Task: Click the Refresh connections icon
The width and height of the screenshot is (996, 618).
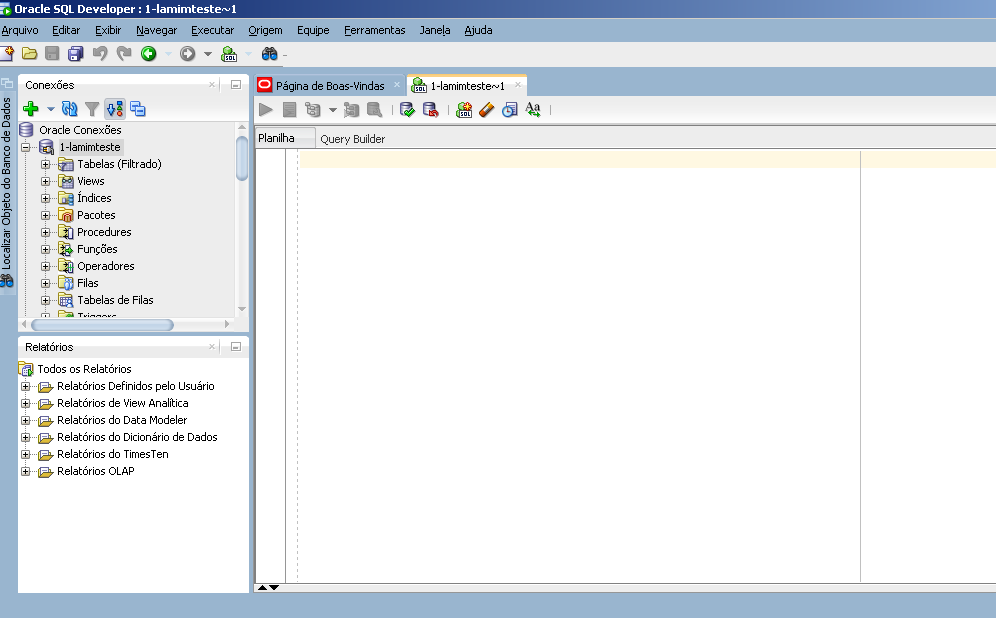Action: [69, 109]
